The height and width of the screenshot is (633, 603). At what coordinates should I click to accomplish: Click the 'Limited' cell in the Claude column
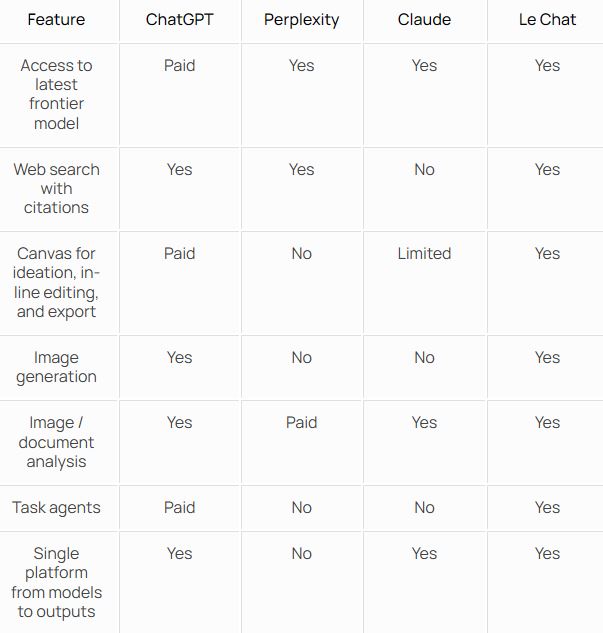click(x=424, y=253)
